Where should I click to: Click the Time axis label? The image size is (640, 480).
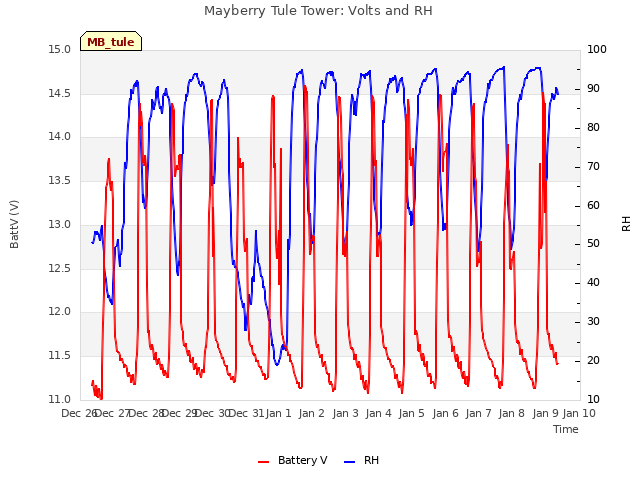click(x=566, y=429)
